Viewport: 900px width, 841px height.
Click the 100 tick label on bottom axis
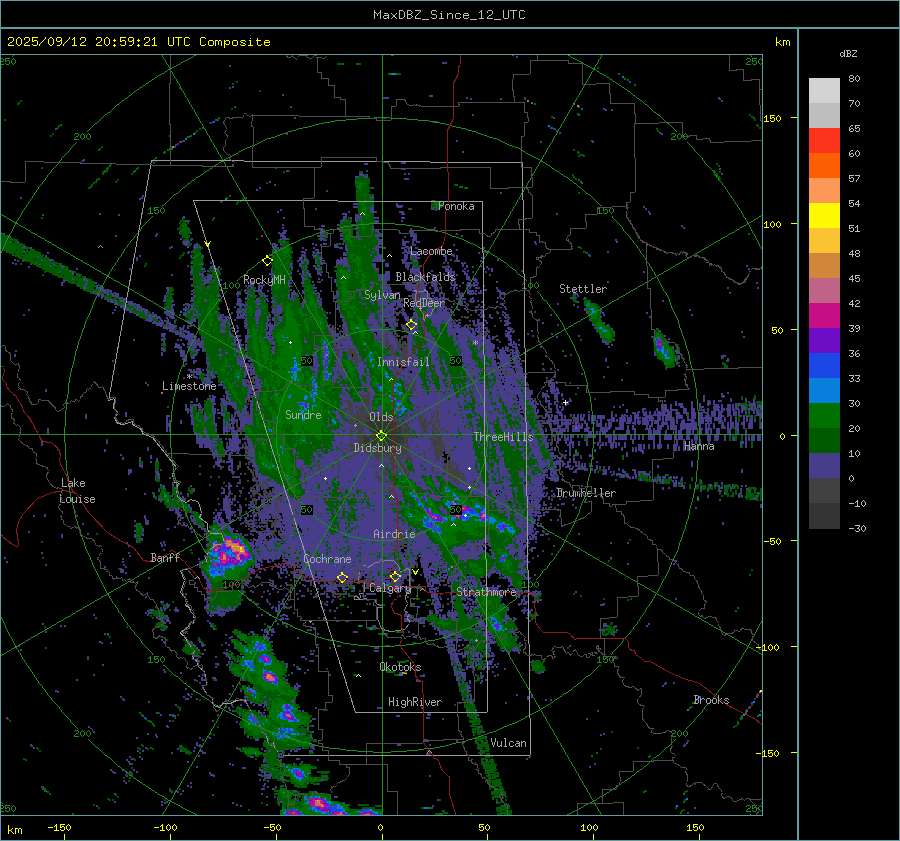pos(589,827)
